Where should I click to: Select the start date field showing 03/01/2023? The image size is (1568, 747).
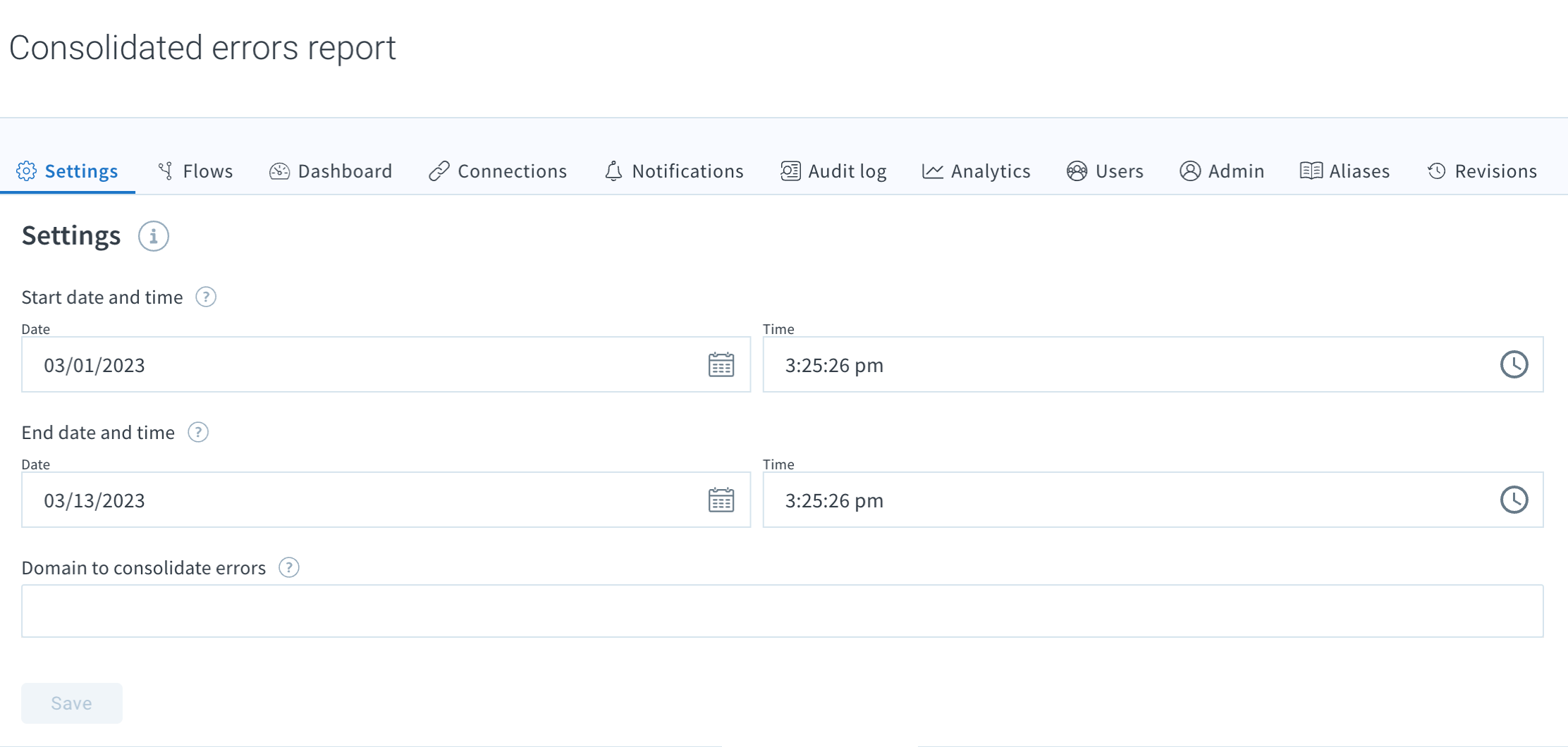[353, 364]
